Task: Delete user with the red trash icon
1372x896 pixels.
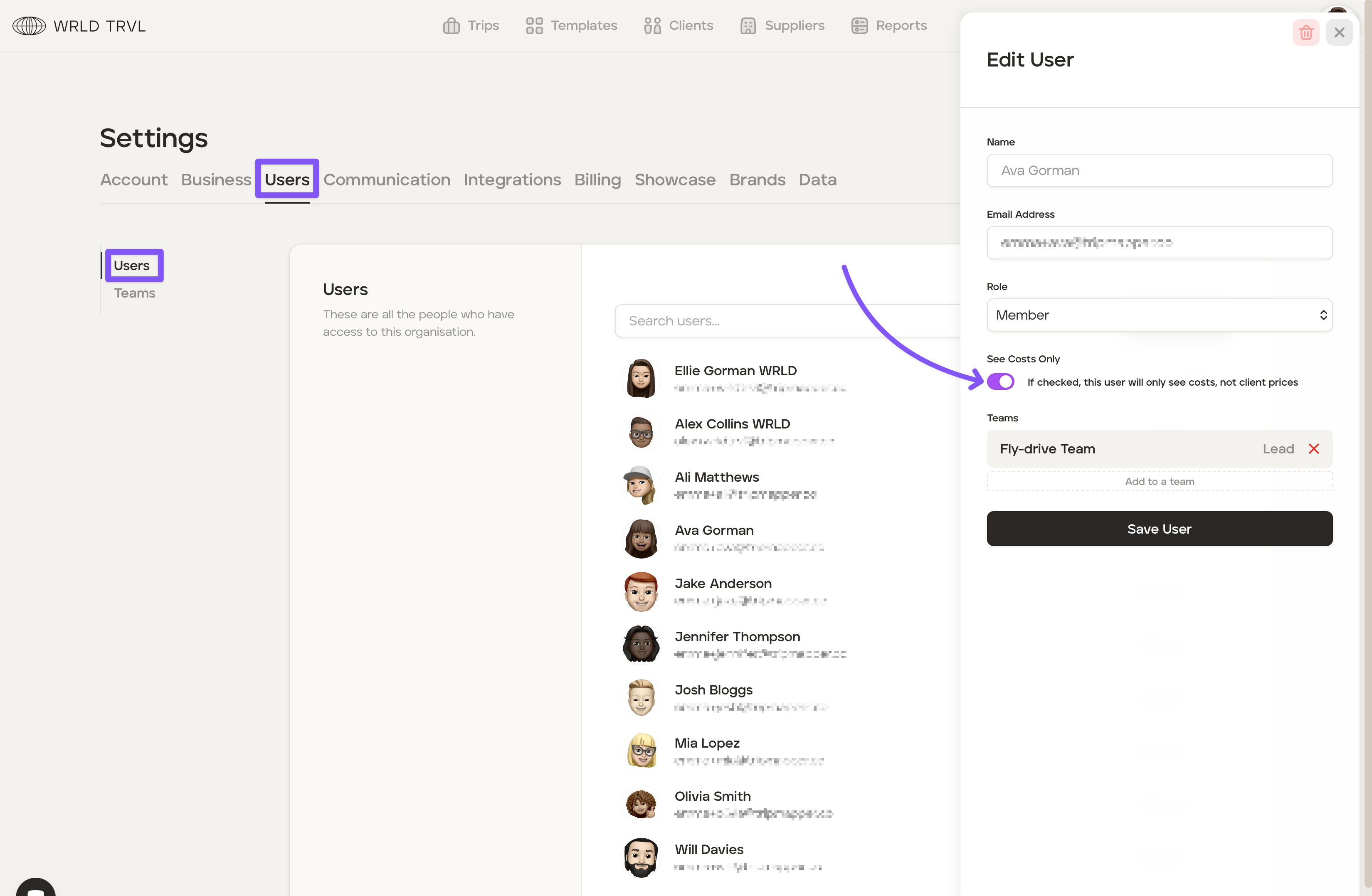Action: click(x=1306, y=33)
